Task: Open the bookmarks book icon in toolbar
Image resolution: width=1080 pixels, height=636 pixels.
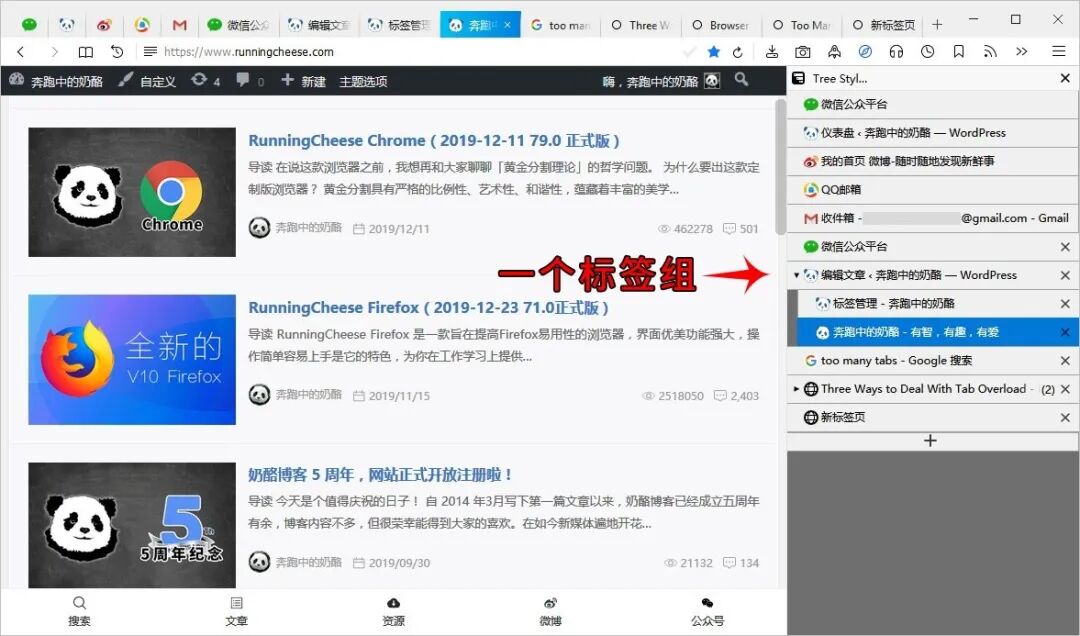Action: pyautogui.click(x=85, y=52)
